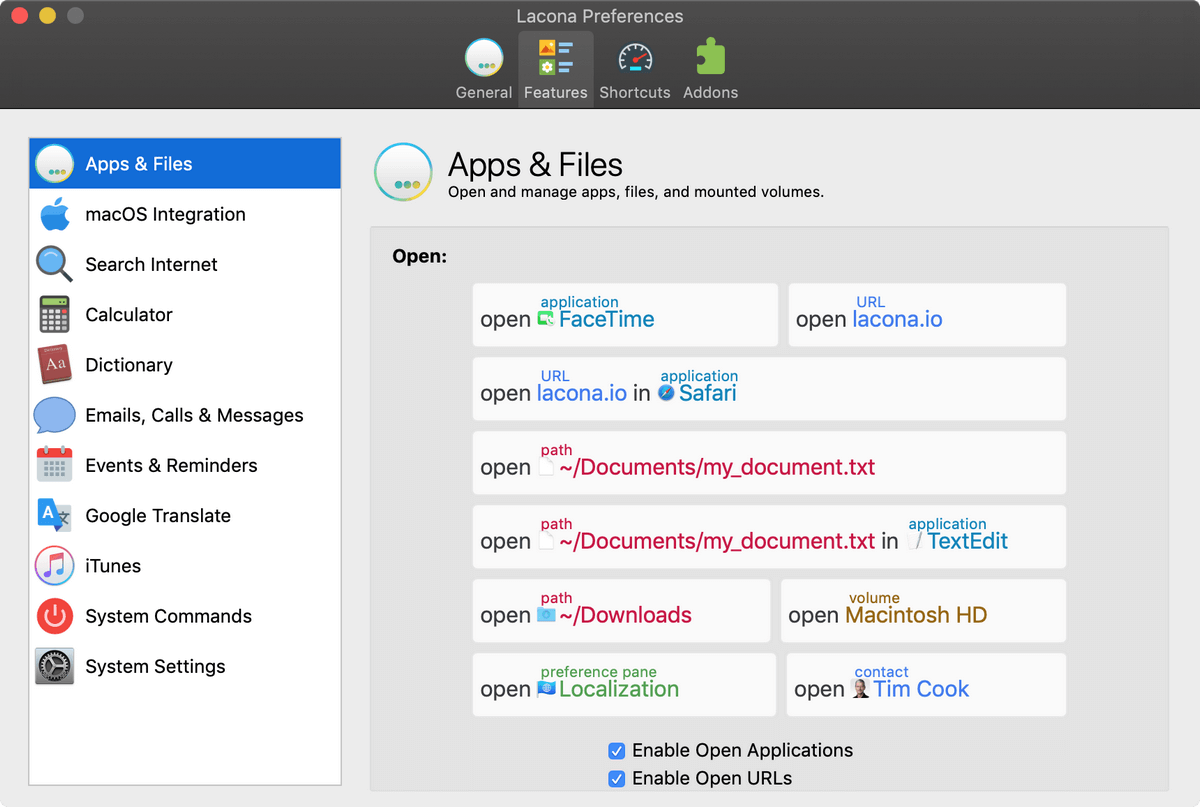
Task: Open the Dictionary book icon
Action: pyautogui.click(x=54, y=365)
